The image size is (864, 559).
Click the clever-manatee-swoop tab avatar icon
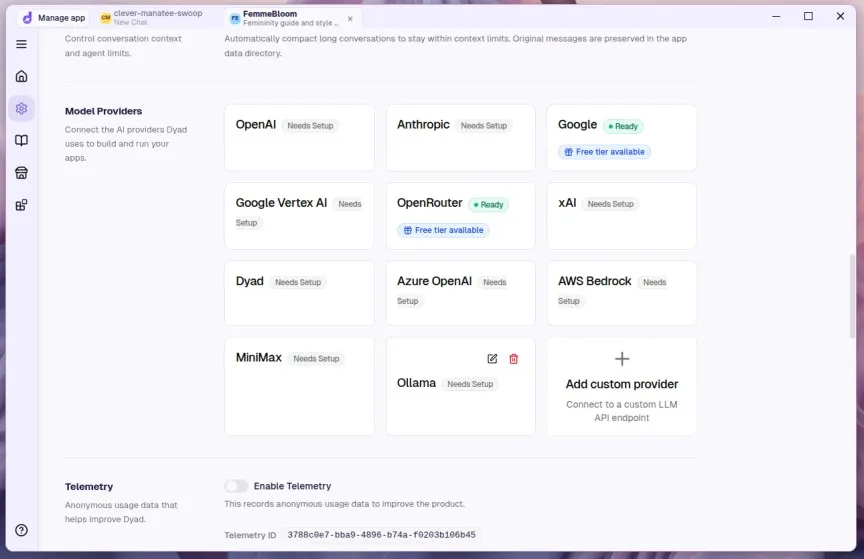(x=105, y=18)
